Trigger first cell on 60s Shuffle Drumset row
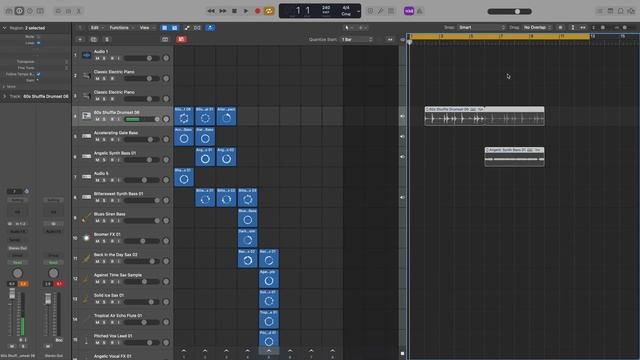Screen dimensions: 640x360 [x=184, y=116]
